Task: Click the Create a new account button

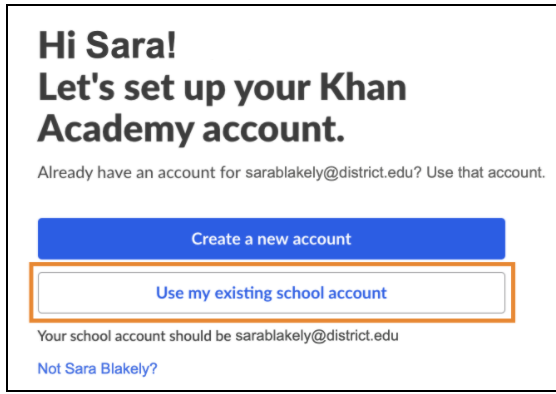Action: [271, 239]
